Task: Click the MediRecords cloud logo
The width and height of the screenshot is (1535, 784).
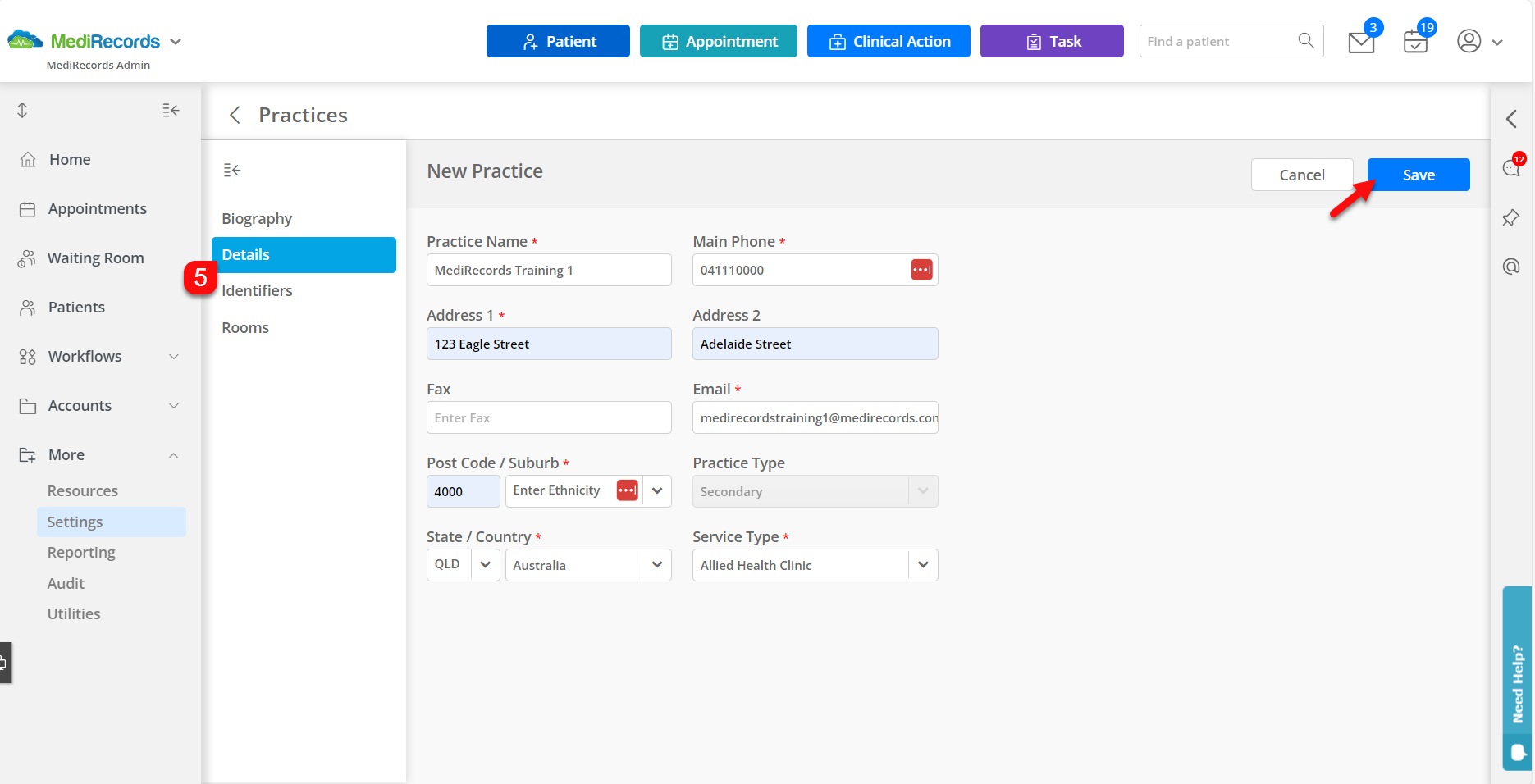Action: tap(25, 39)
